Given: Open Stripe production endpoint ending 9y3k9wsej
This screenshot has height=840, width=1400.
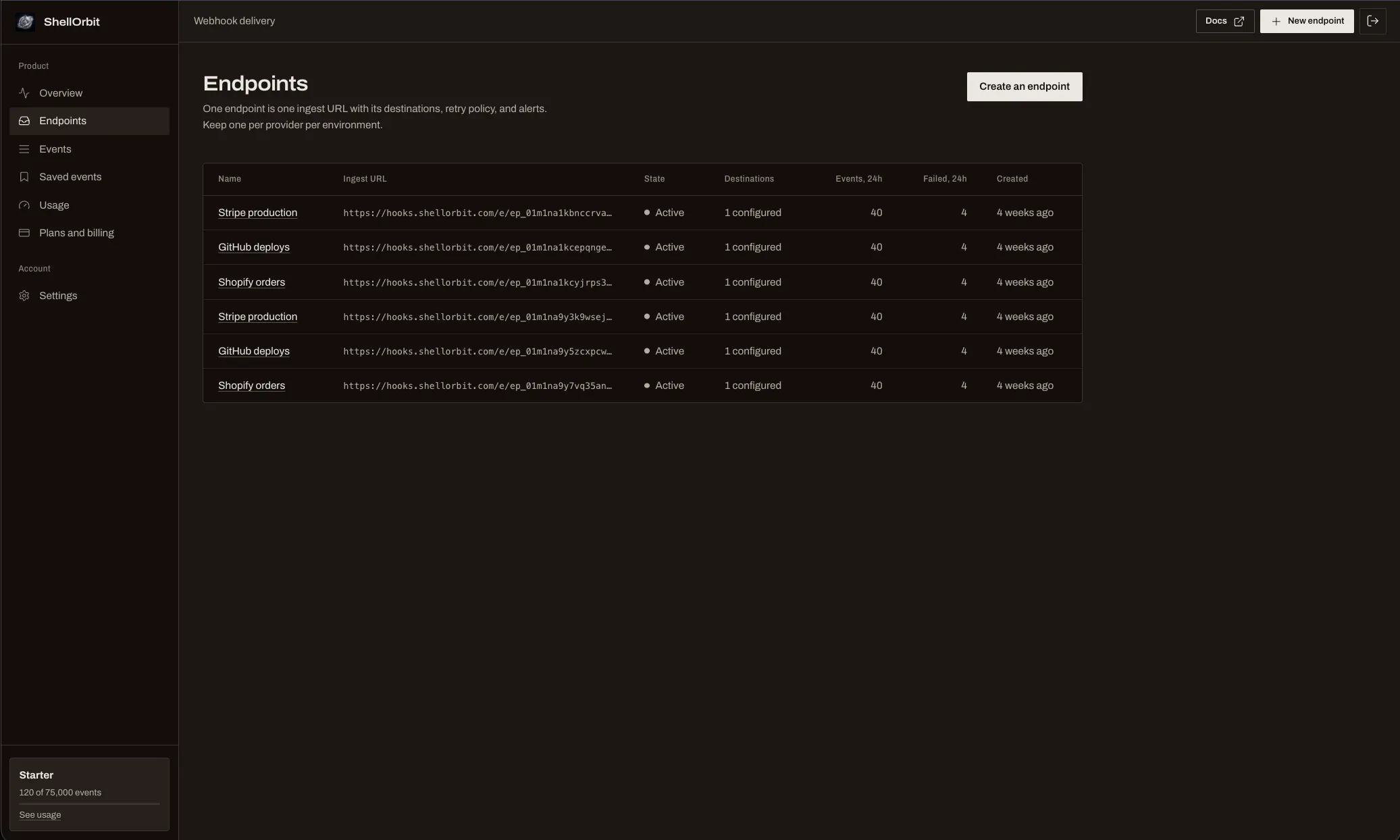Looking at the screenshot, I should [x=257, y=317].
